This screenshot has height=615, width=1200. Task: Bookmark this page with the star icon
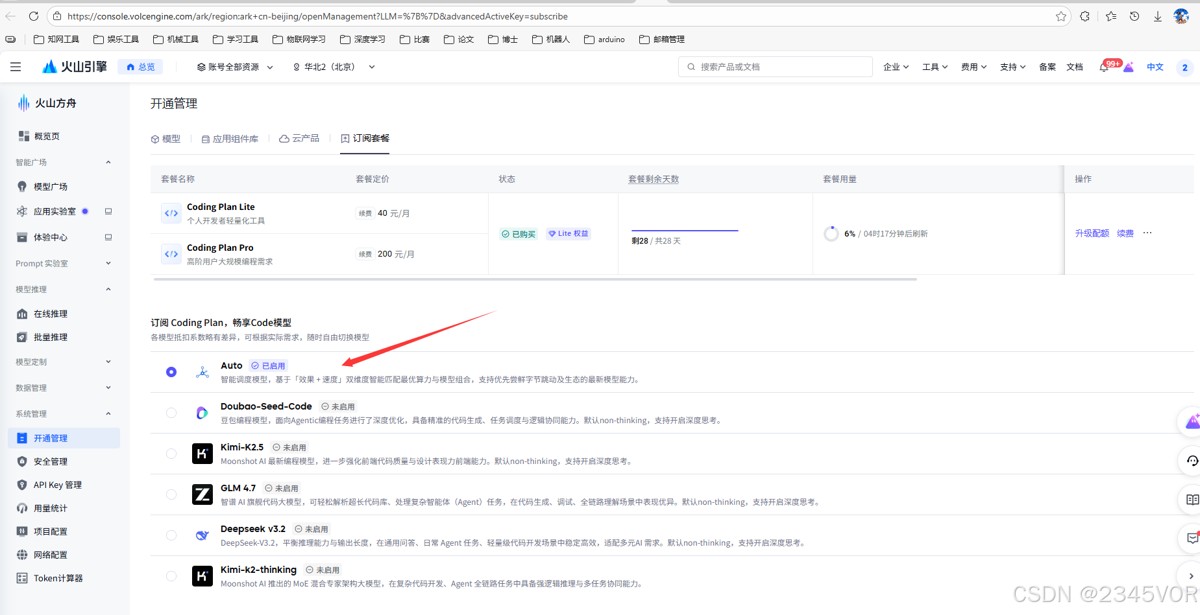[1061, 16]
